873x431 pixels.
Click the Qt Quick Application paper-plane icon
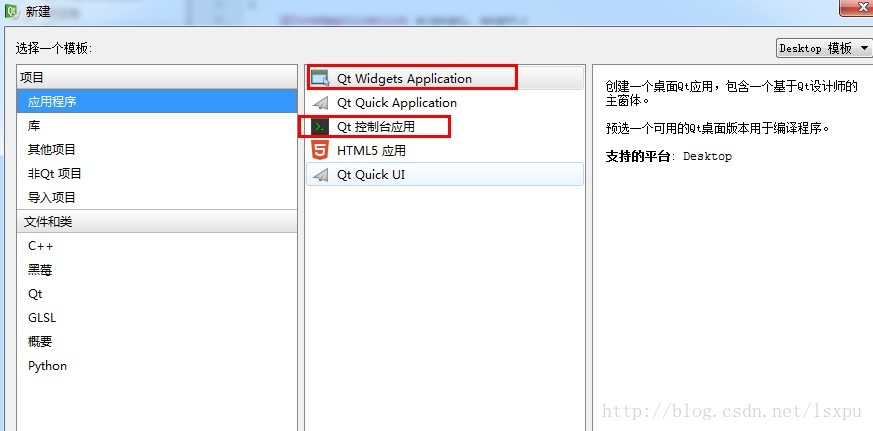coord(320,103)
